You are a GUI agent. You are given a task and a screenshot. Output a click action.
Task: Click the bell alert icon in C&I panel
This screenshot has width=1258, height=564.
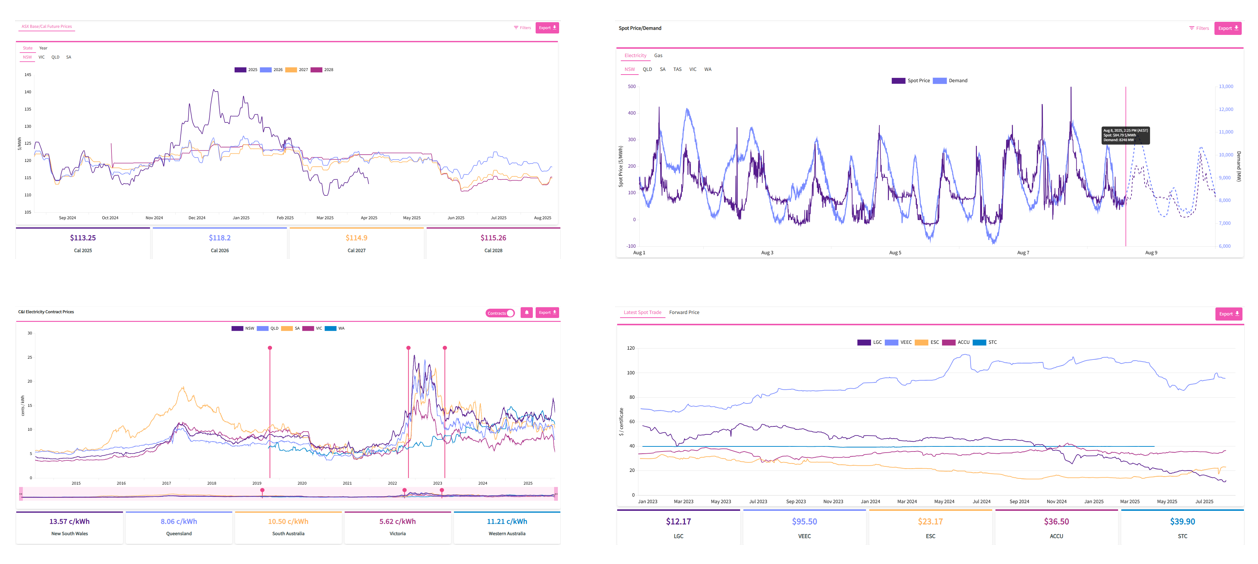(526, 313)
